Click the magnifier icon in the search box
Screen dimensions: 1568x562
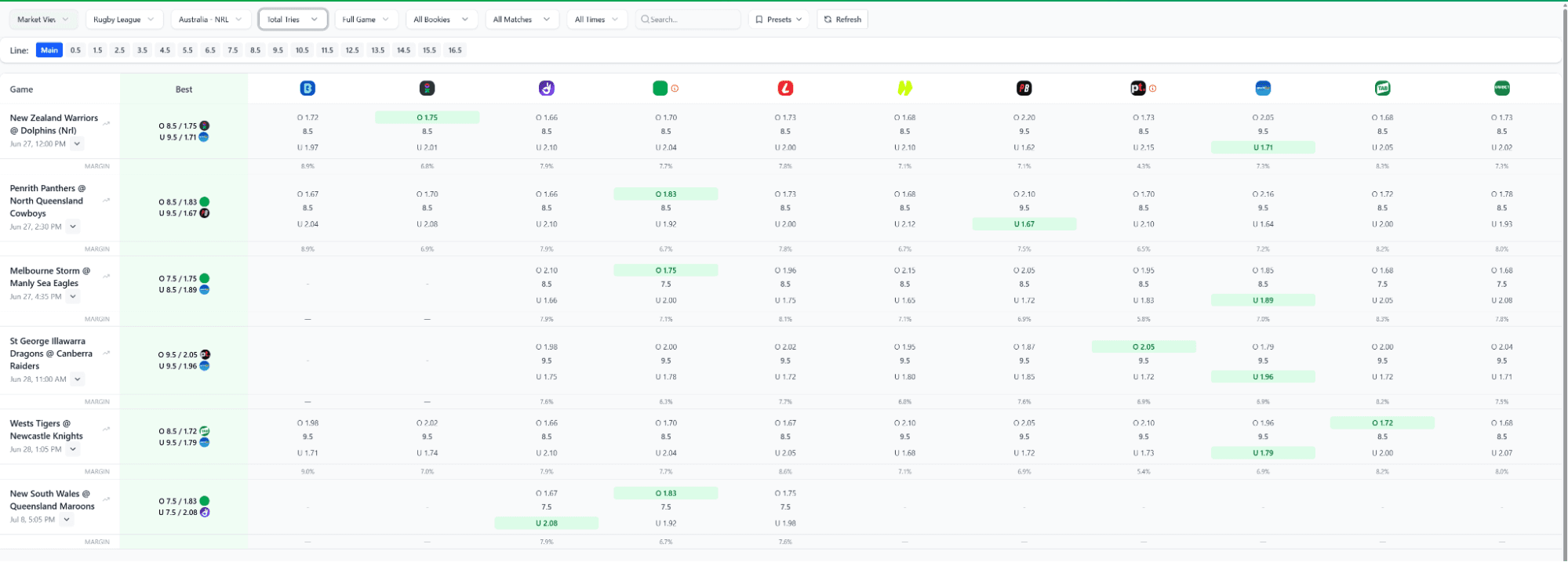click(x=645, y=20)
